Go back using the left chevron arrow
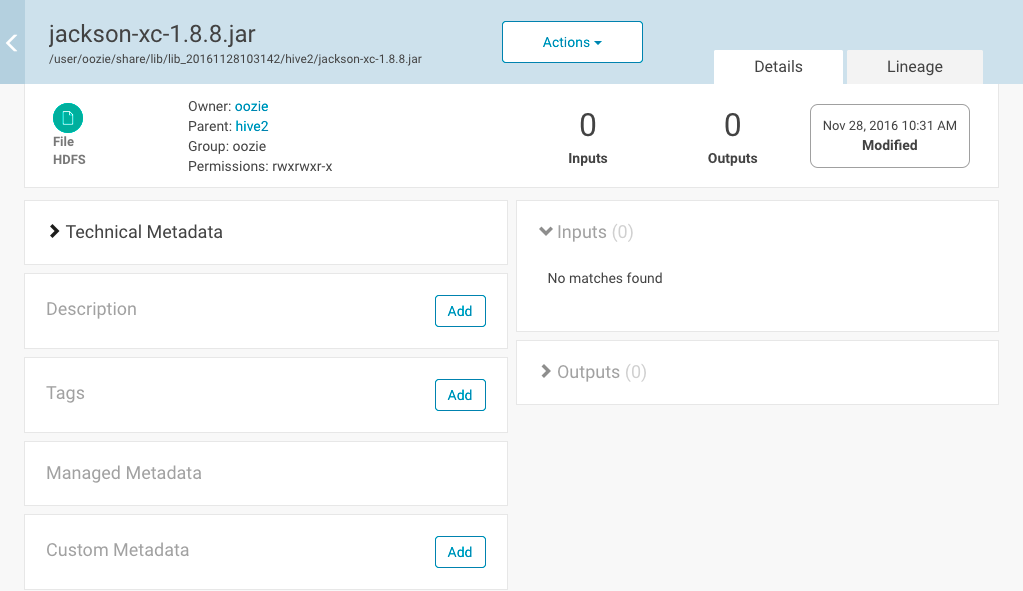The height and width of the screenshot is (591, 1023). pyautogui.click(x=12, y=43)
